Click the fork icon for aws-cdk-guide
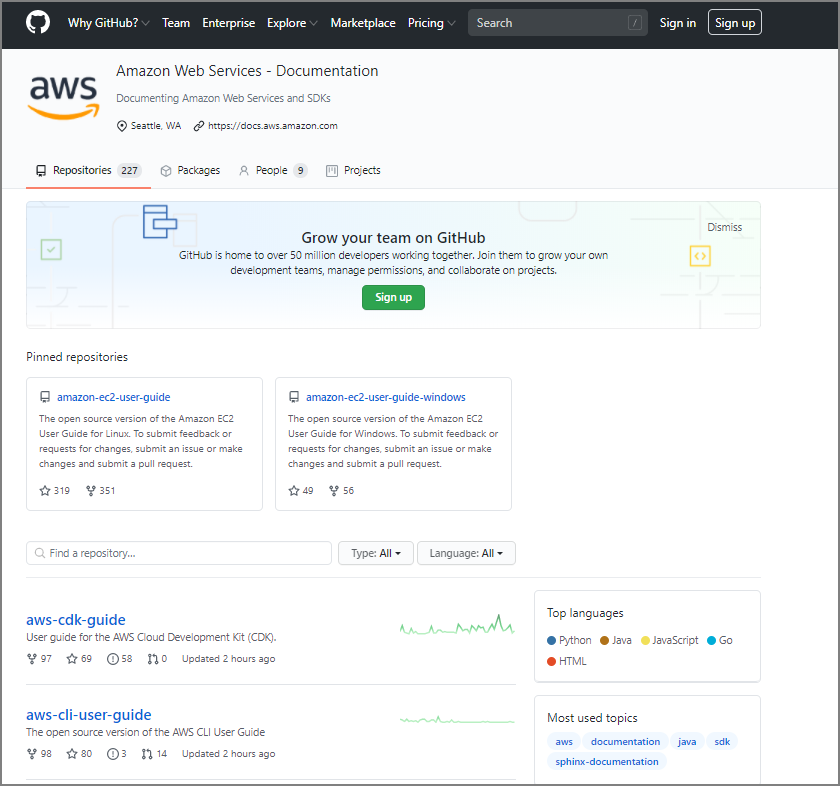840x786 pixels. click(x=32, y=659)
